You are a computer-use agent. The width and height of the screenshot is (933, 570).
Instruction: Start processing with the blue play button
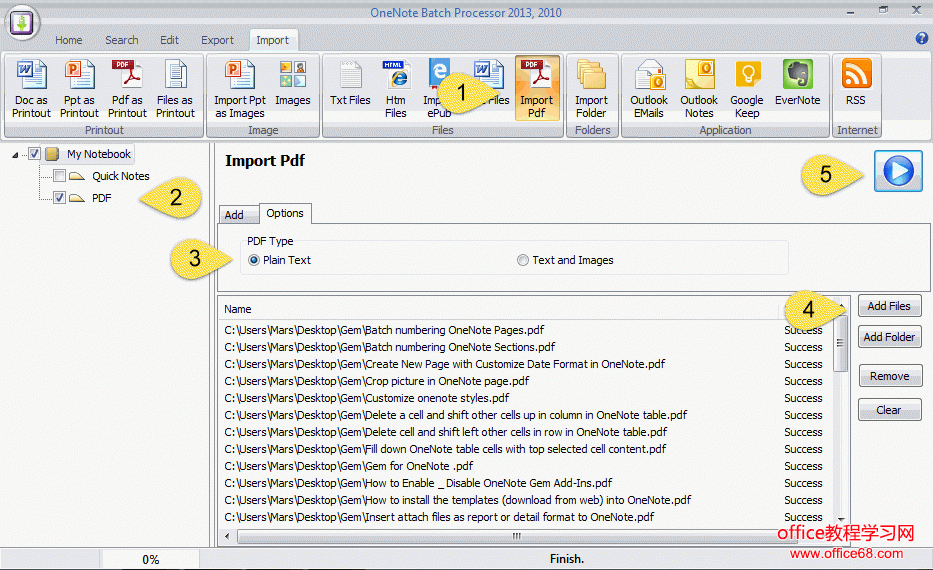(x=898, y=171)
